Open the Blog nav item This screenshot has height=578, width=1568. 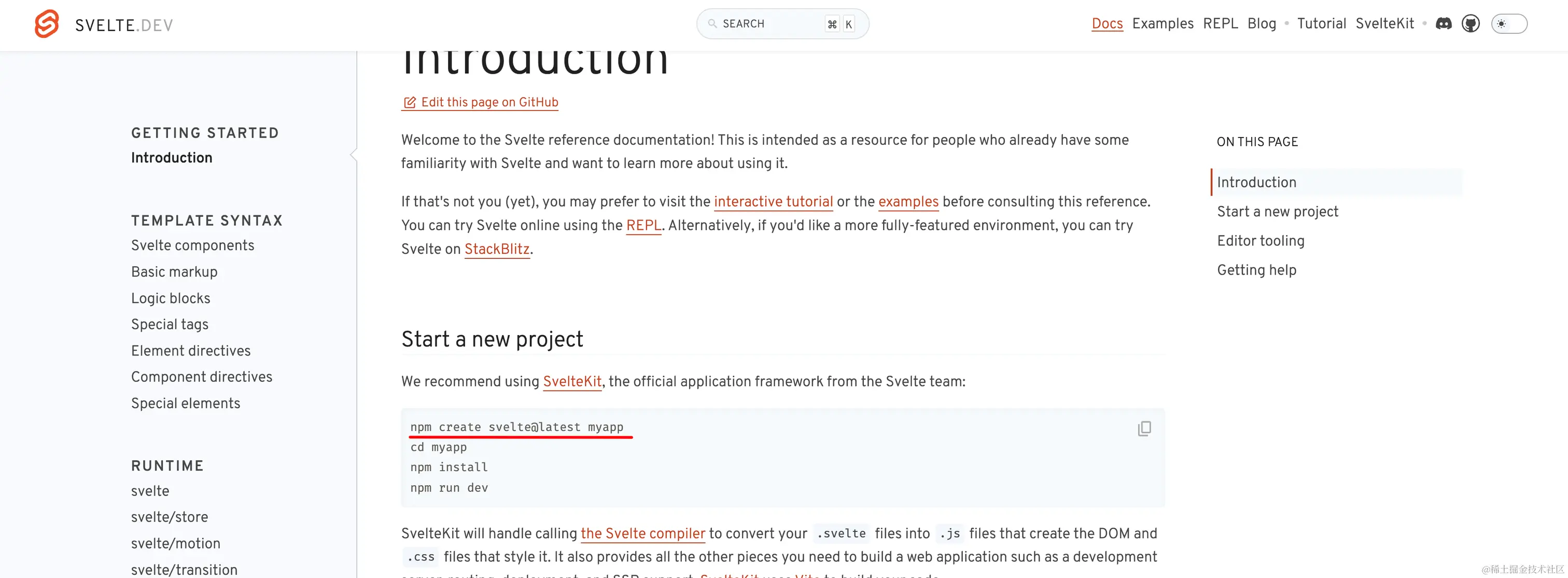[x=1262, y=24]
